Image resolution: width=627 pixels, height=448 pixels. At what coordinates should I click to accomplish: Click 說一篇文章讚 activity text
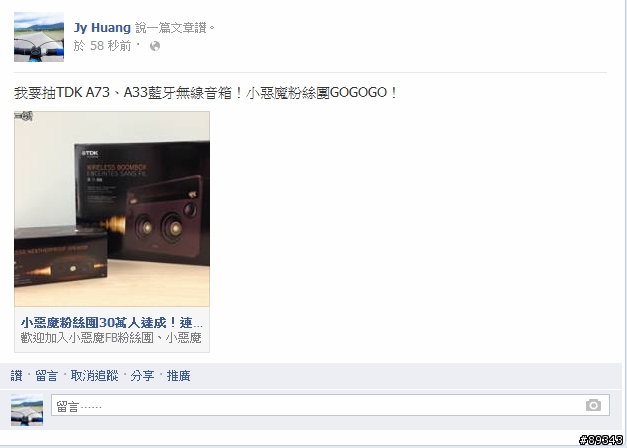[x=175, y=28]
